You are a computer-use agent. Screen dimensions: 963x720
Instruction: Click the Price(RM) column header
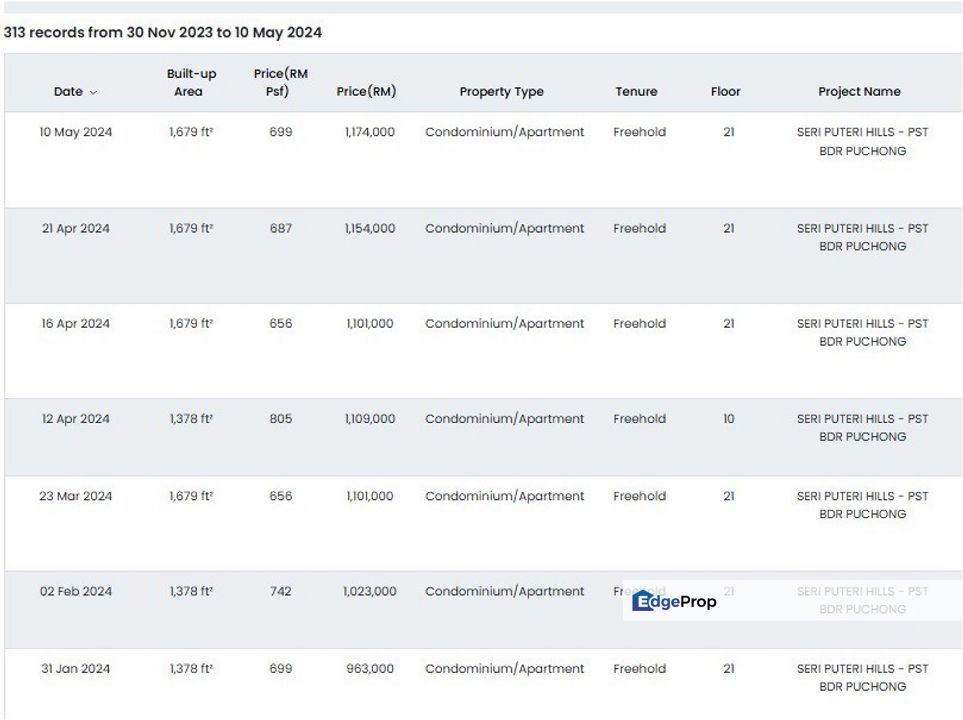[366, 91]
